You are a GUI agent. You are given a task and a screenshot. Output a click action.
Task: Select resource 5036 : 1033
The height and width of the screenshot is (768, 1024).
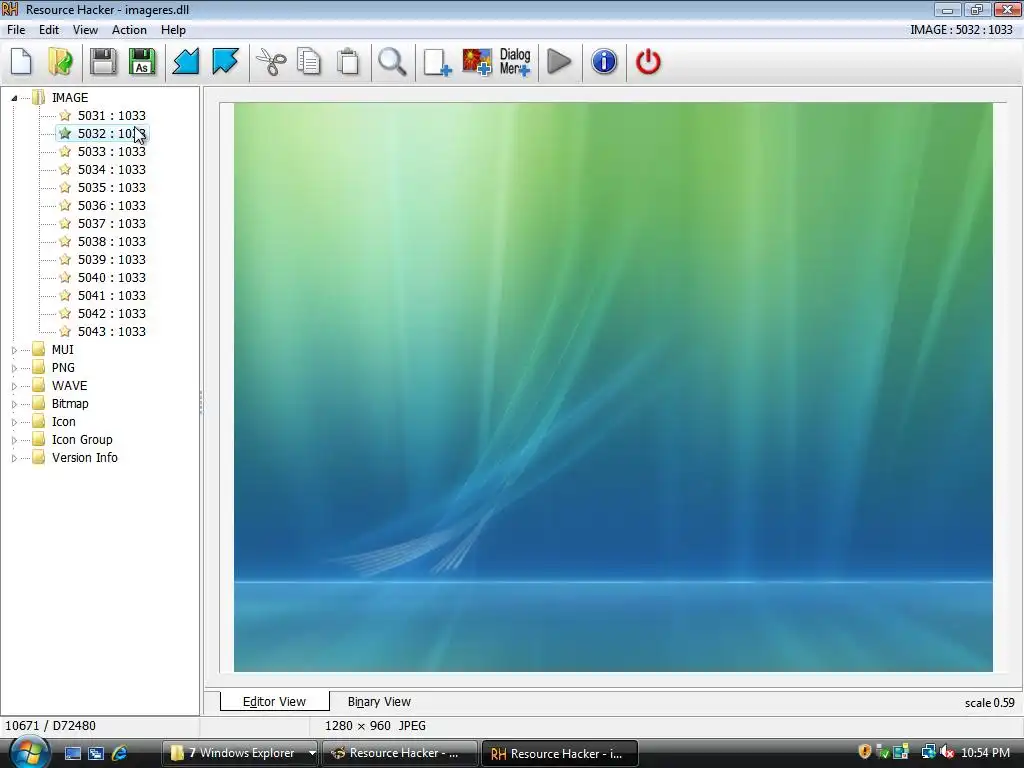112,206
